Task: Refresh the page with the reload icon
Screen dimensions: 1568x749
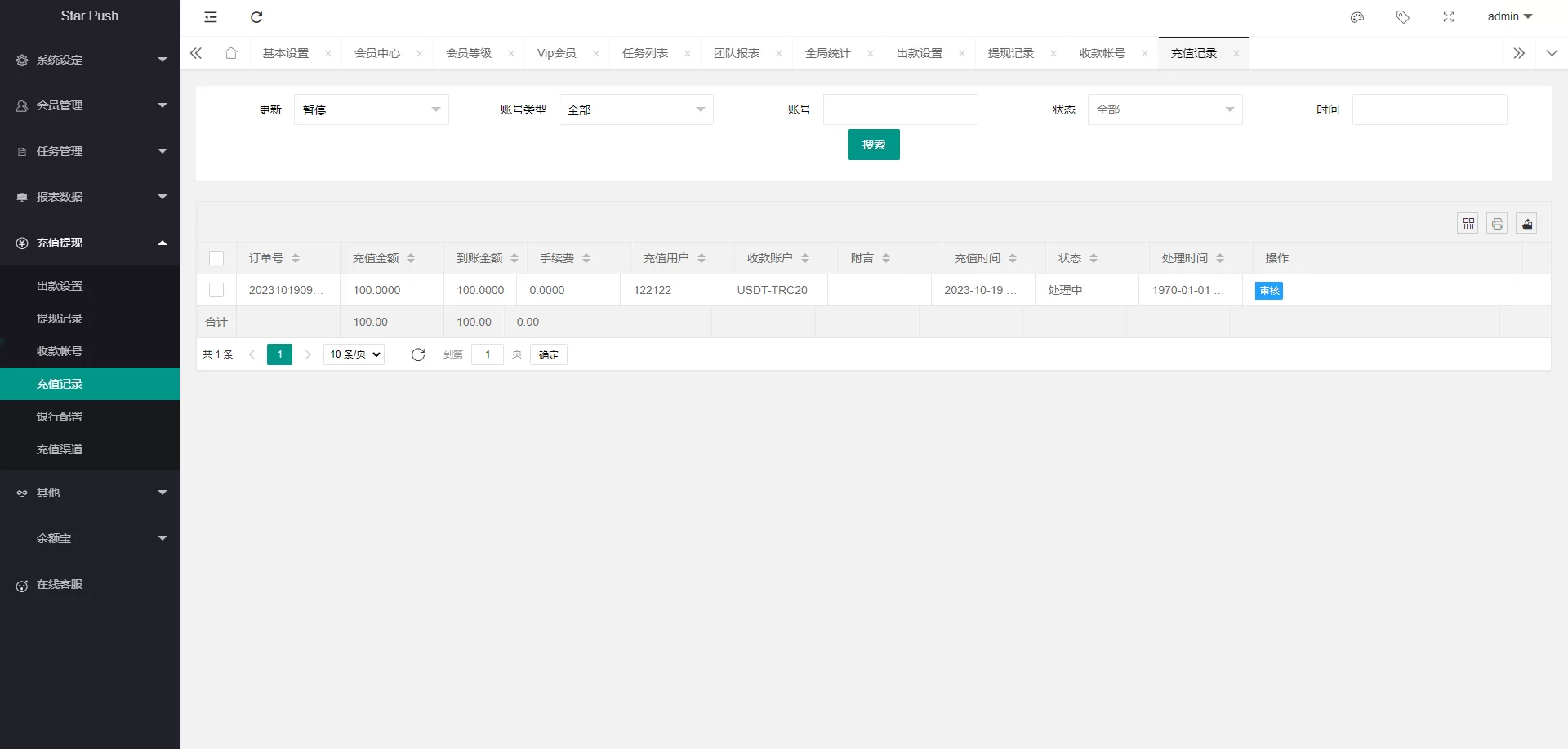Action: (x=256, y=16)
